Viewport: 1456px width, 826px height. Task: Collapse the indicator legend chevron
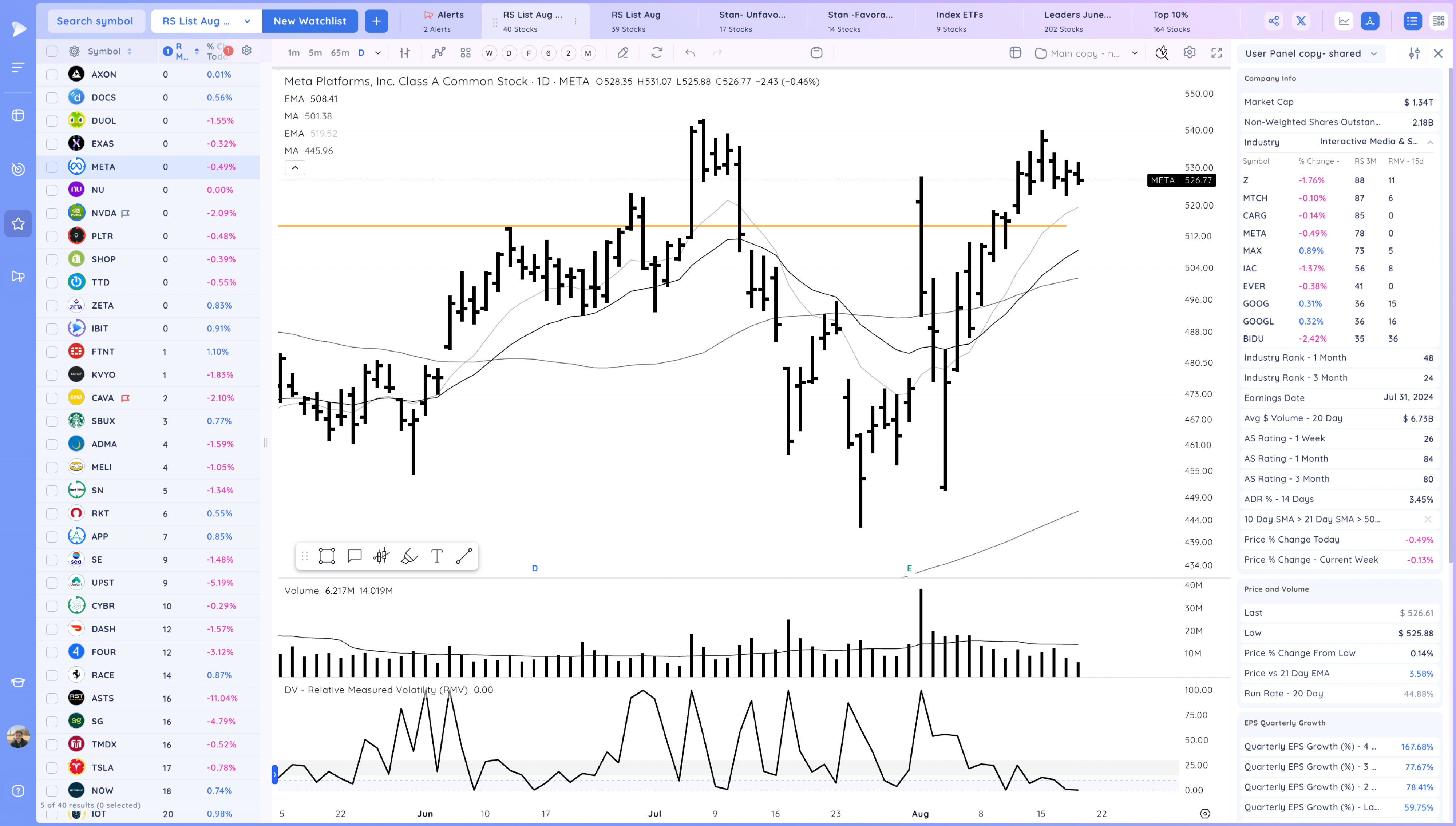294,167
